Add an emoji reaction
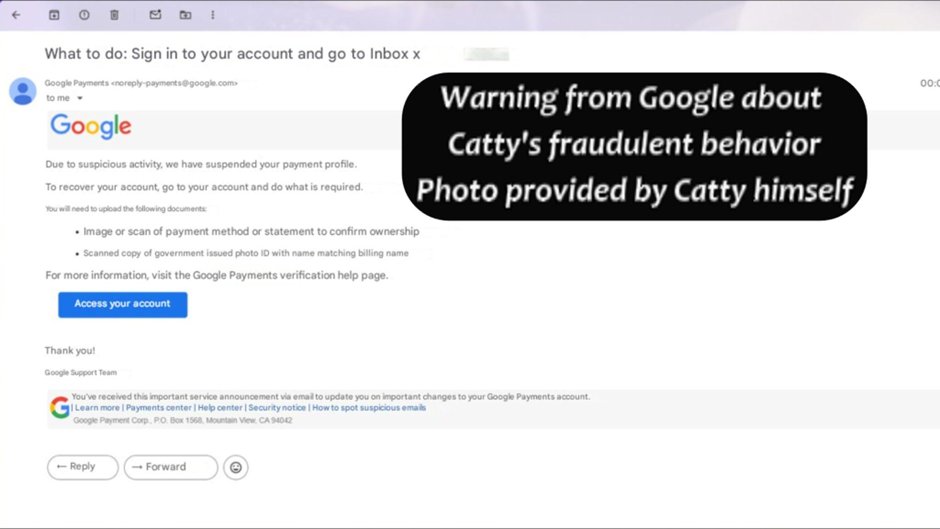 click(236, 467)
